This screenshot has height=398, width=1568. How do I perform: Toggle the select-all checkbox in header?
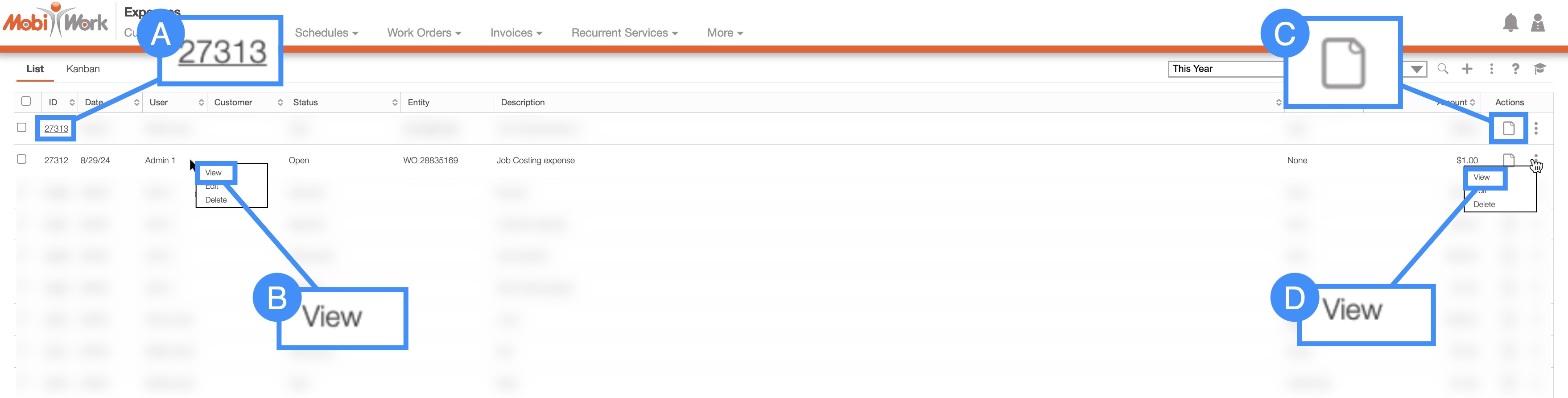tap(26, 101)
